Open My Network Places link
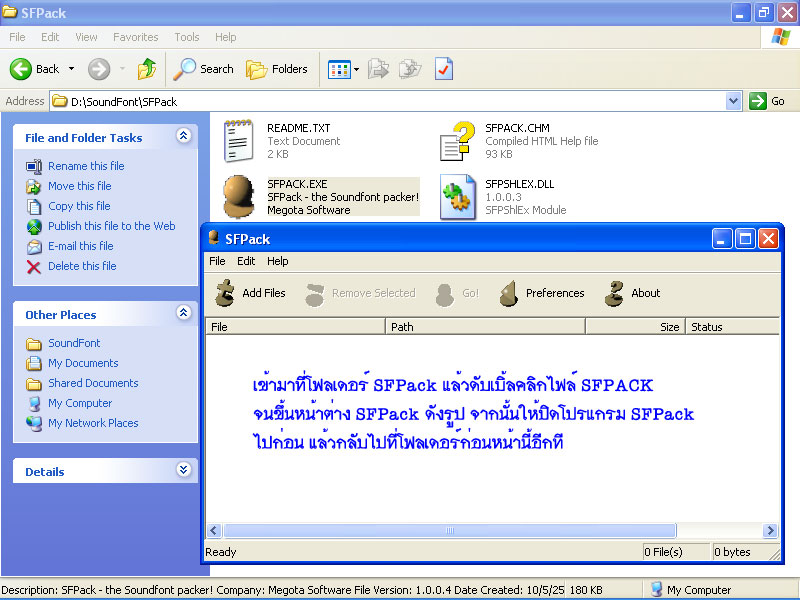The image size is (800, 600). click(x=93, y=423)
